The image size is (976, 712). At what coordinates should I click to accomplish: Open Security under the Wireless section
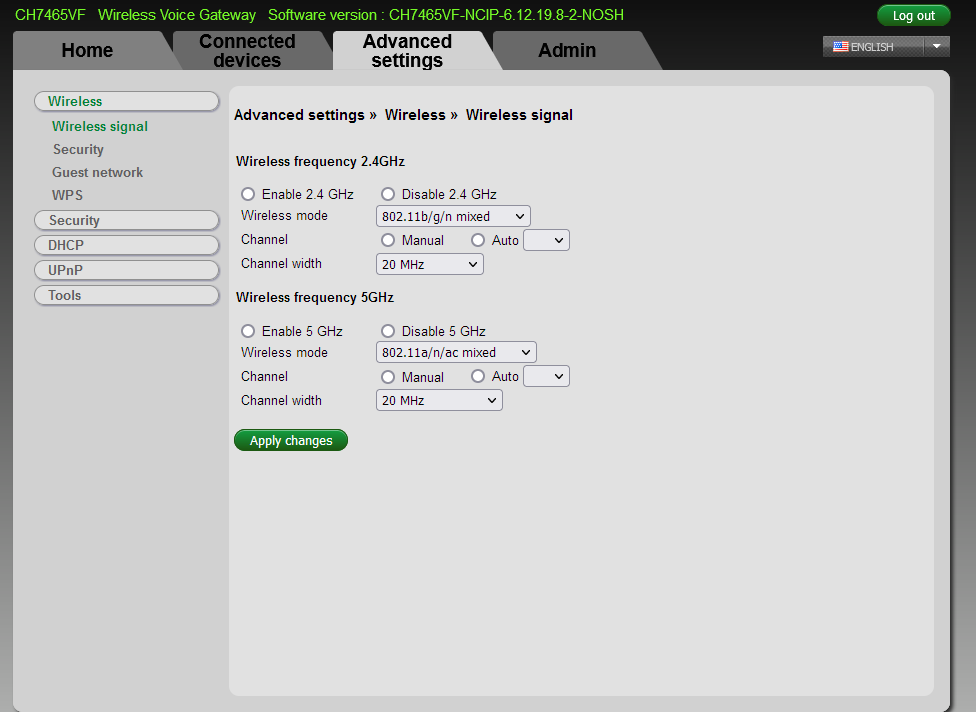[78, 149]
